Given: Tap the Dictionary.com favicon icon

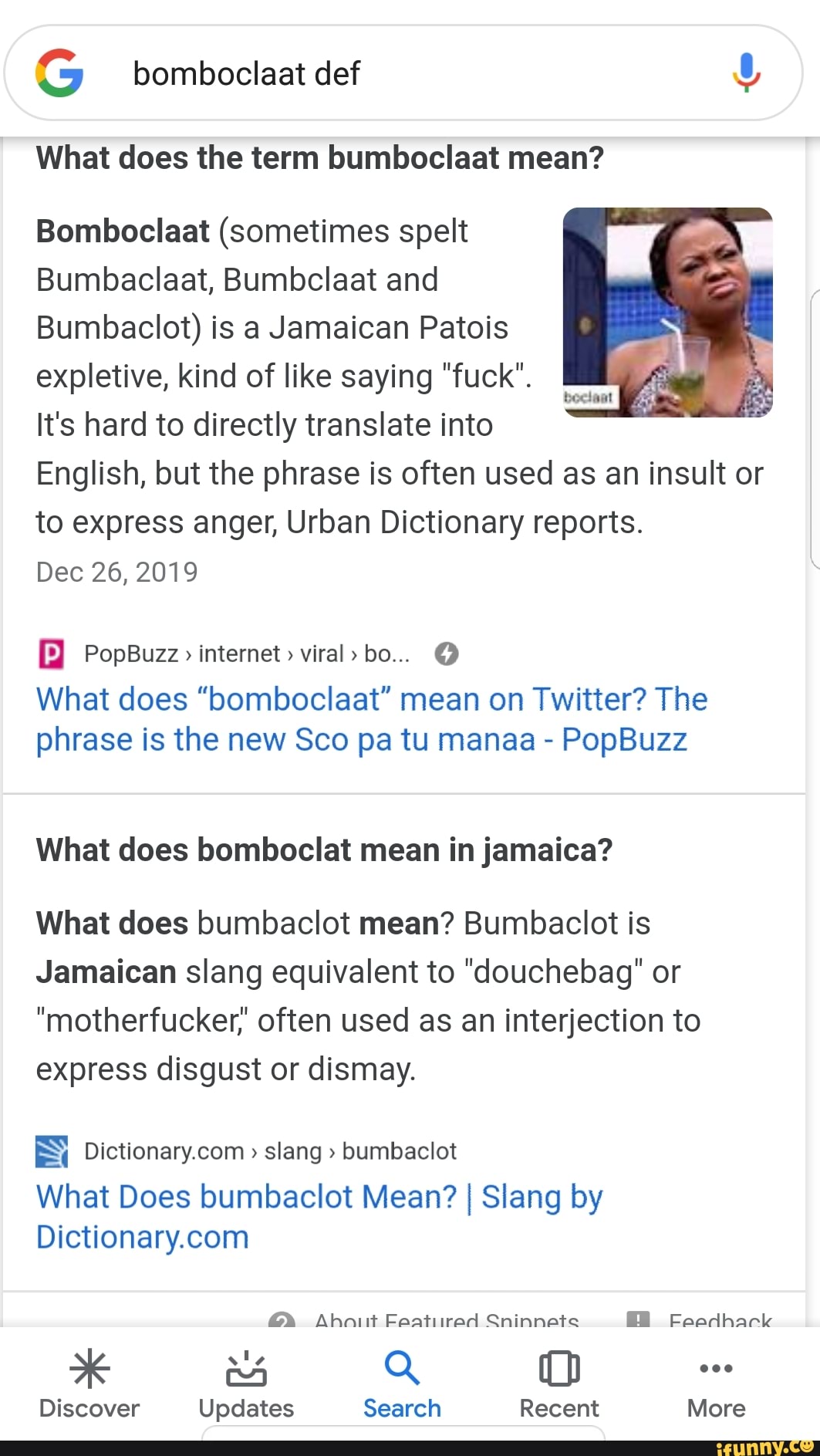Looking at the screenshot, I should tap(51, 1151).
